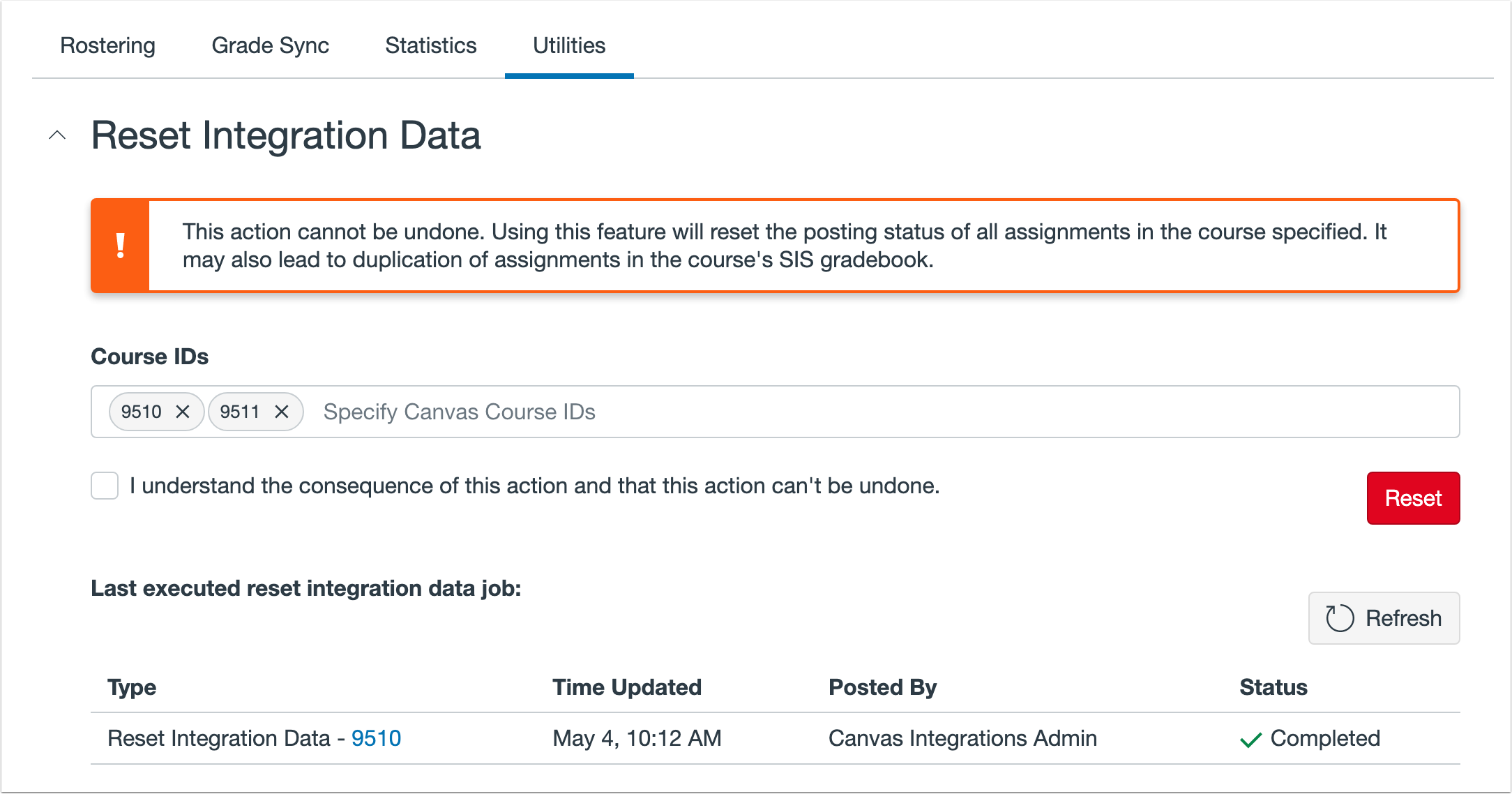This screenshot has height=794, width=1512.
Task: Click the Time Updated column header
Action: 626,687
